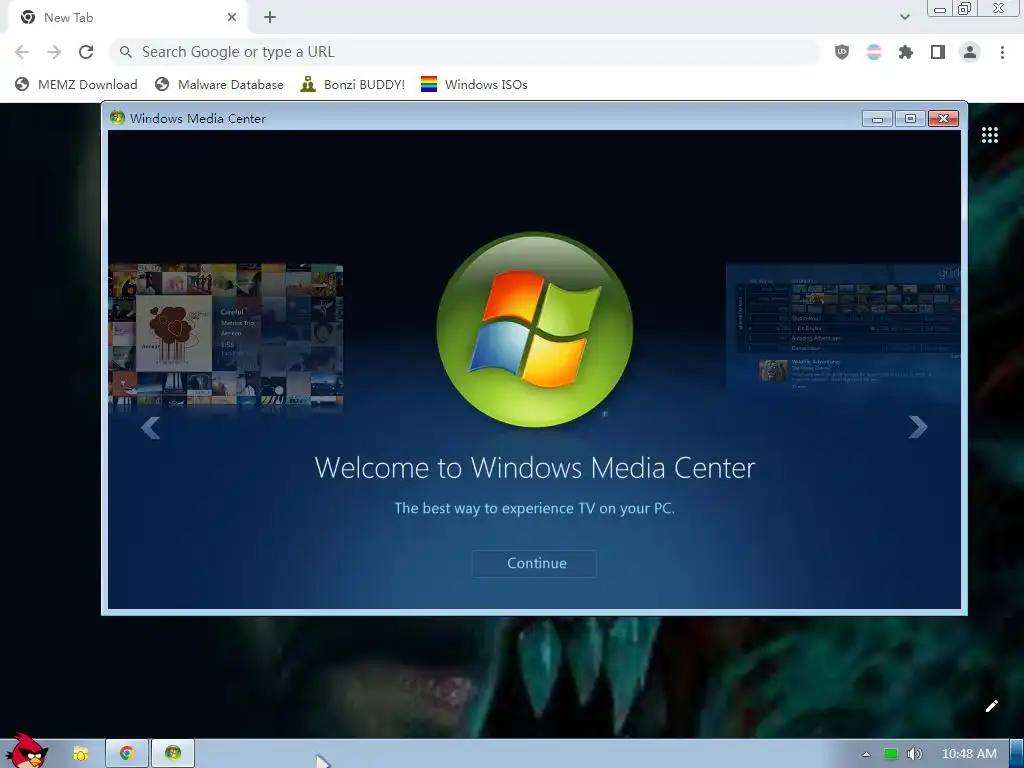The height and width of the screenshot is (768, 1024).
Task: Open the Malware Database bookmark
Action: (219, 84)
